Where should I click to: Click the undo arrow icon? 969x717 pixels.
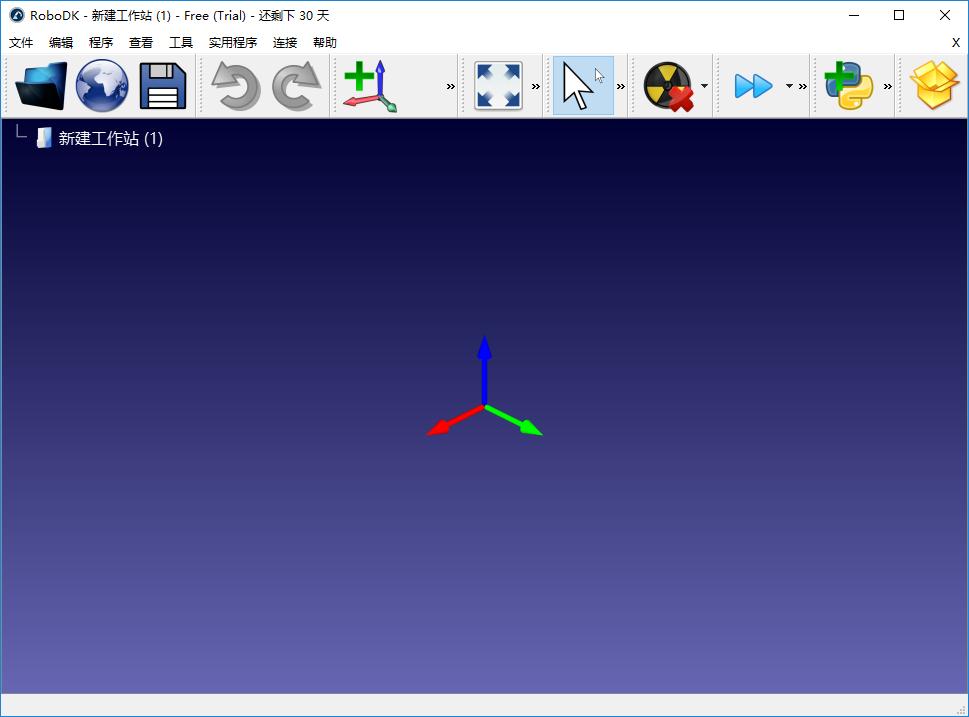235,86
